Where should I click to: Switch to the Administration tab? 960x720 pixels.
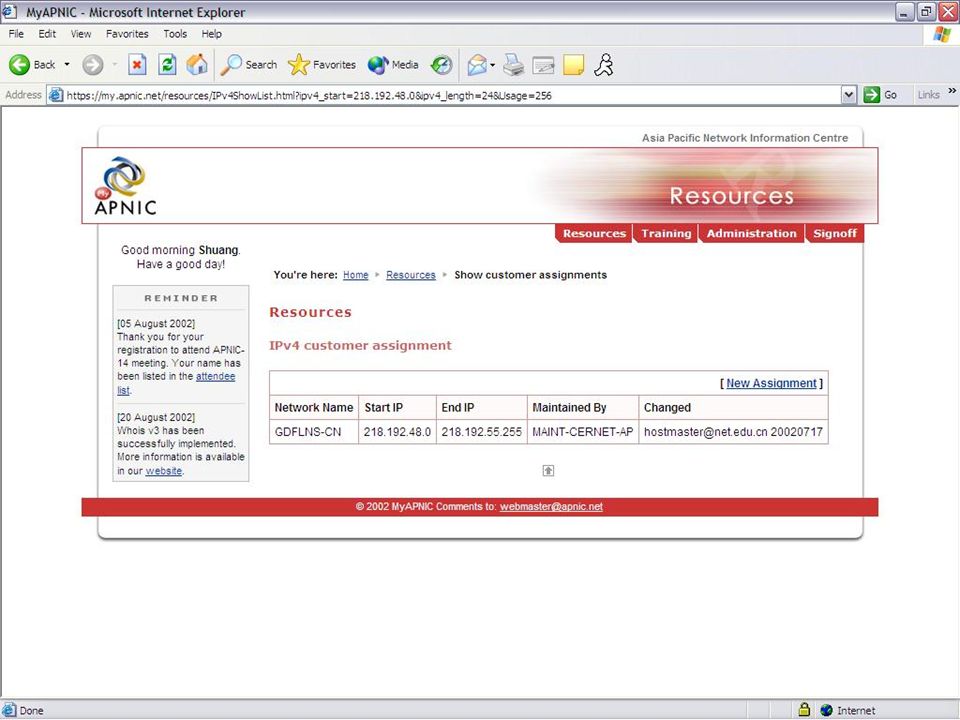[x=751, y=233]
